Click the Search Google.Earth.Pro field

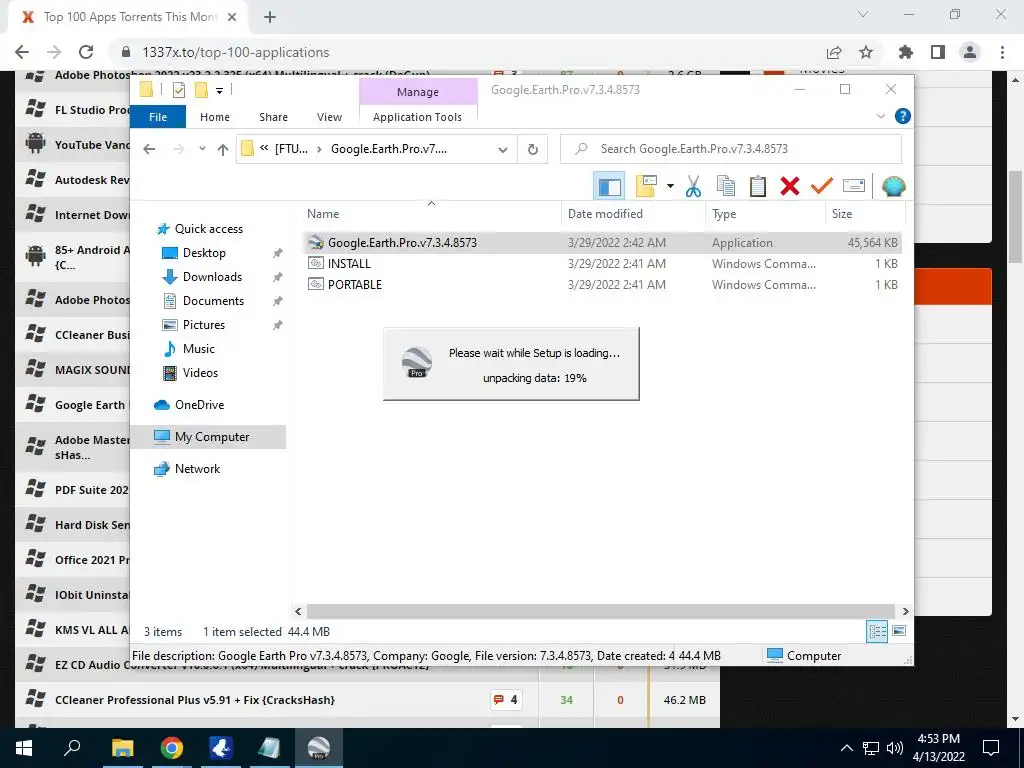pyautogui.click(x=731, y=149)
